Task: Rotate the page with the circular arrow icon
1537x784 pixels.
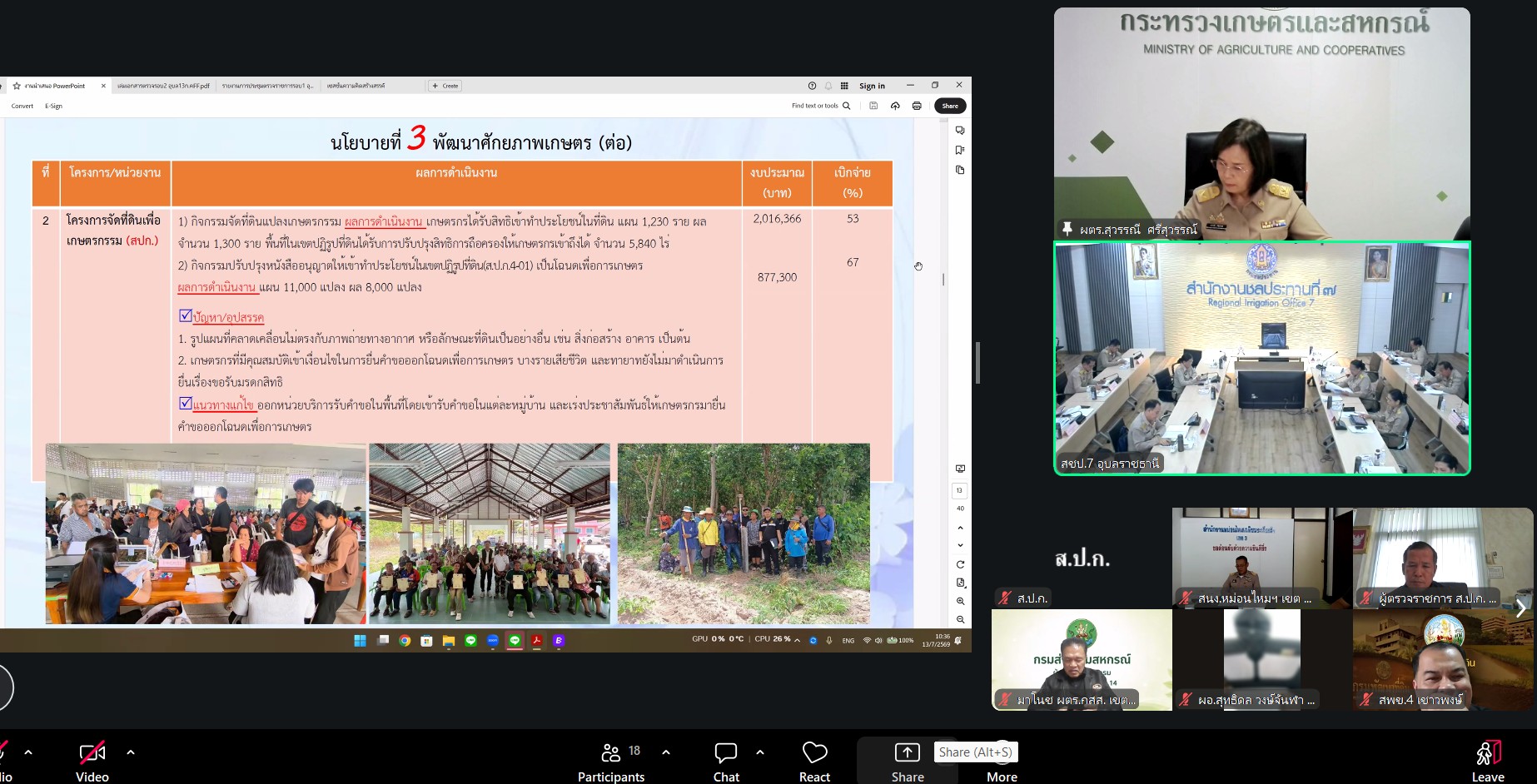Action: tap(960, 564)
